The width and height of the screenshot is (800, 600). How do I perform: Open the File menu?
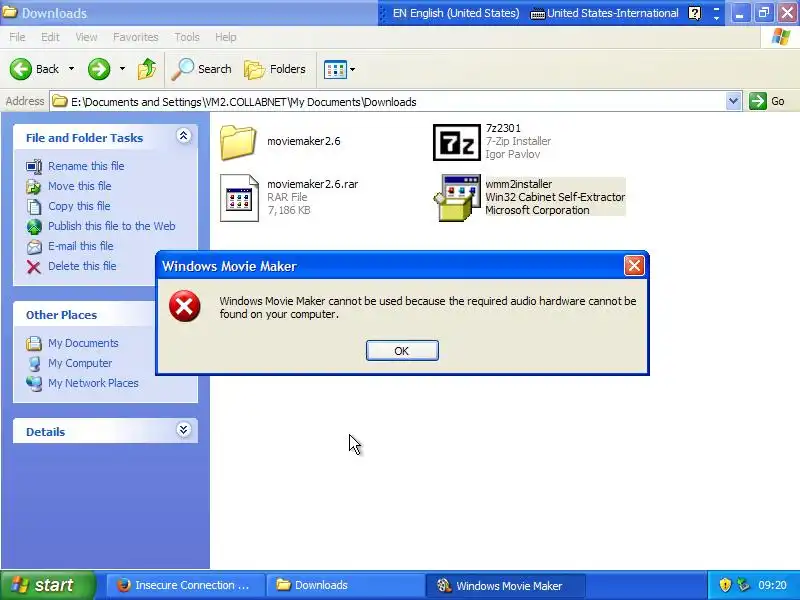pyautogui.click(x=17, y=37)
